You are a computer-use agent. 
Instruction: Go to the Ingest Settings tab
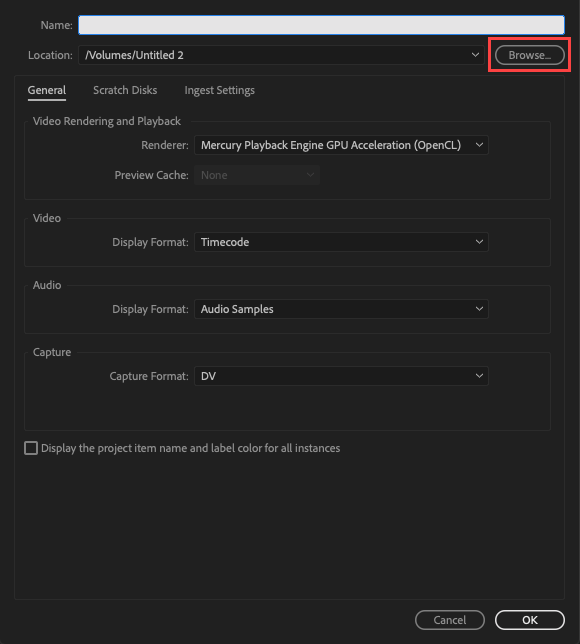[219, 90]
